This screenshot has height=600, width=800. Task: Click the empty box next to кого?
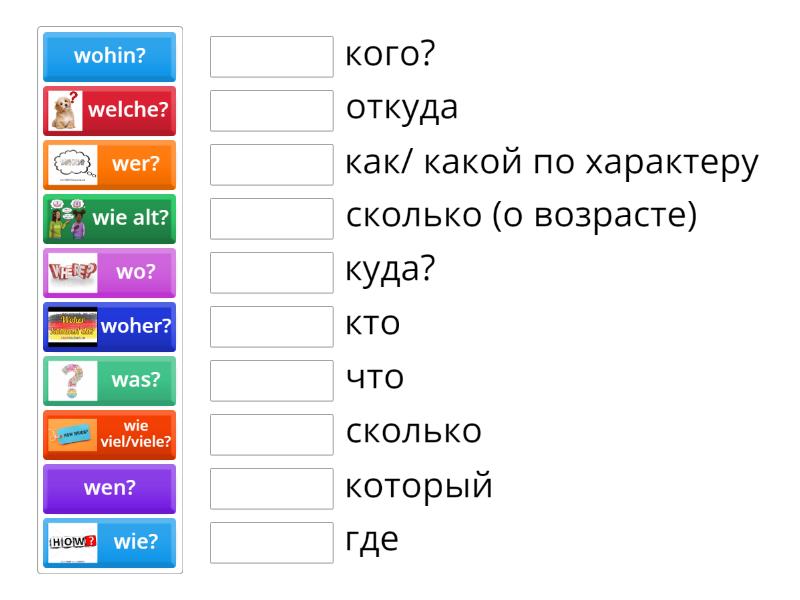(272, 57)
